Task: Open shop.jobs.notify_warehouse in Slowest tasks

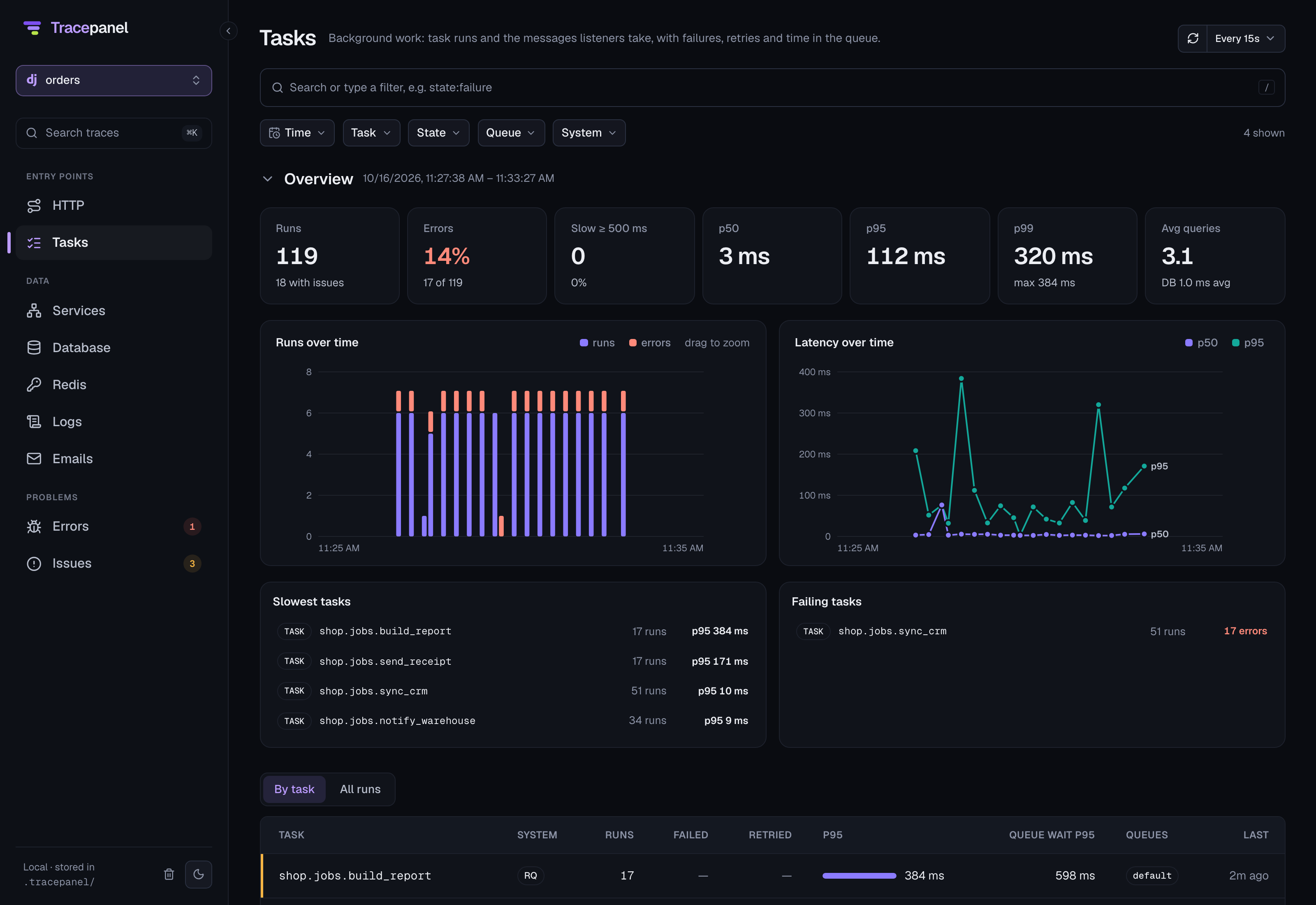Action: 512,721
